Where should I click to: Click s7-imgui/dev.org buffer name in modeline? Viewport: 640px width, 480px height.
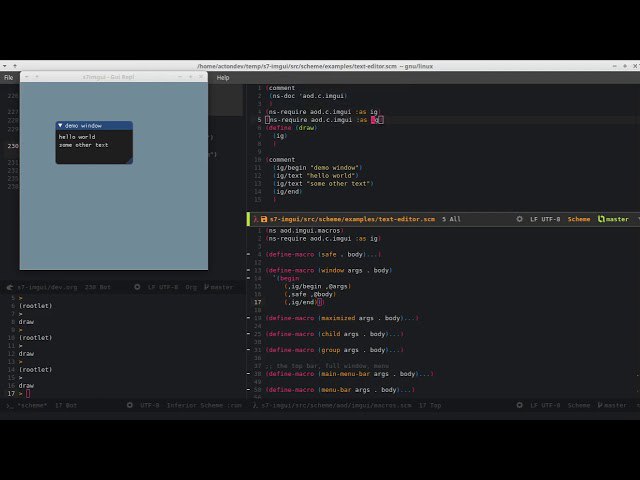pos(47,287)
